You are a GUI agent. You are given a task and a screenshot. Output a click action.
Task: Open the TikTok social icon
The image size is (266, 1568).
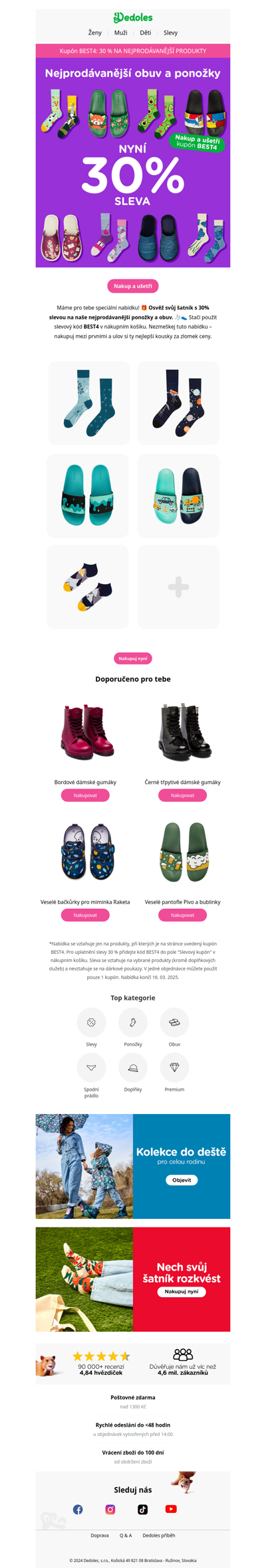142,1509
